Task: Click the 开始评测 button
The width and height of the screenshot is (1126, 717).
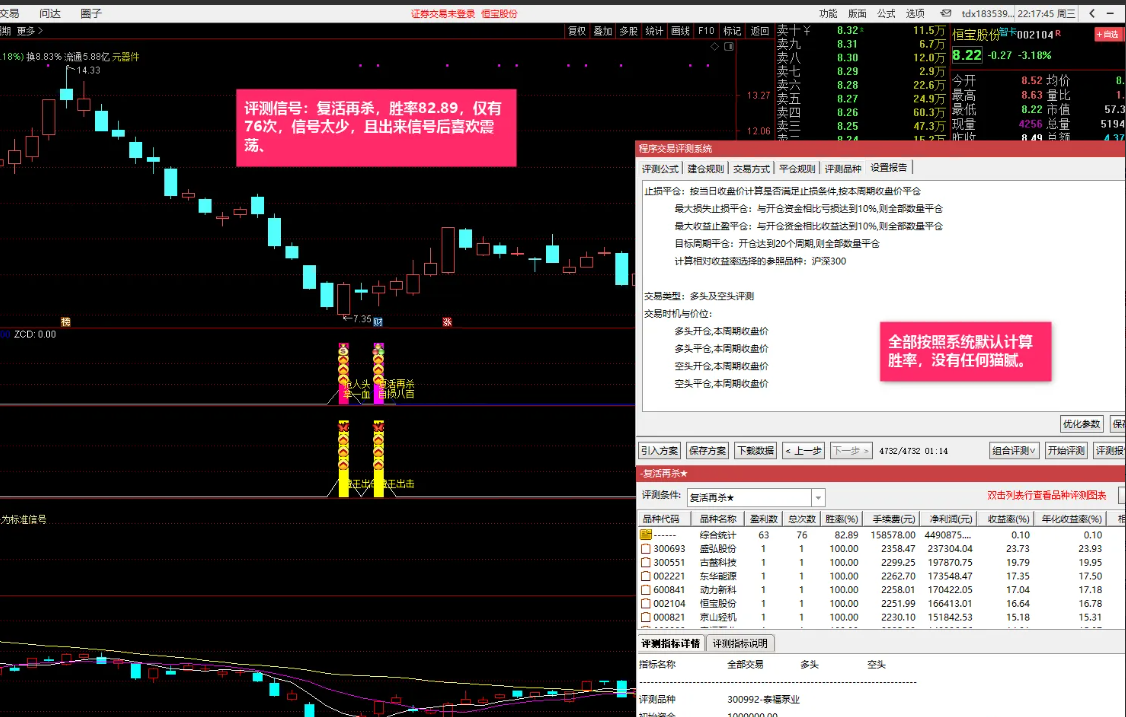Action: point(1065,451)
